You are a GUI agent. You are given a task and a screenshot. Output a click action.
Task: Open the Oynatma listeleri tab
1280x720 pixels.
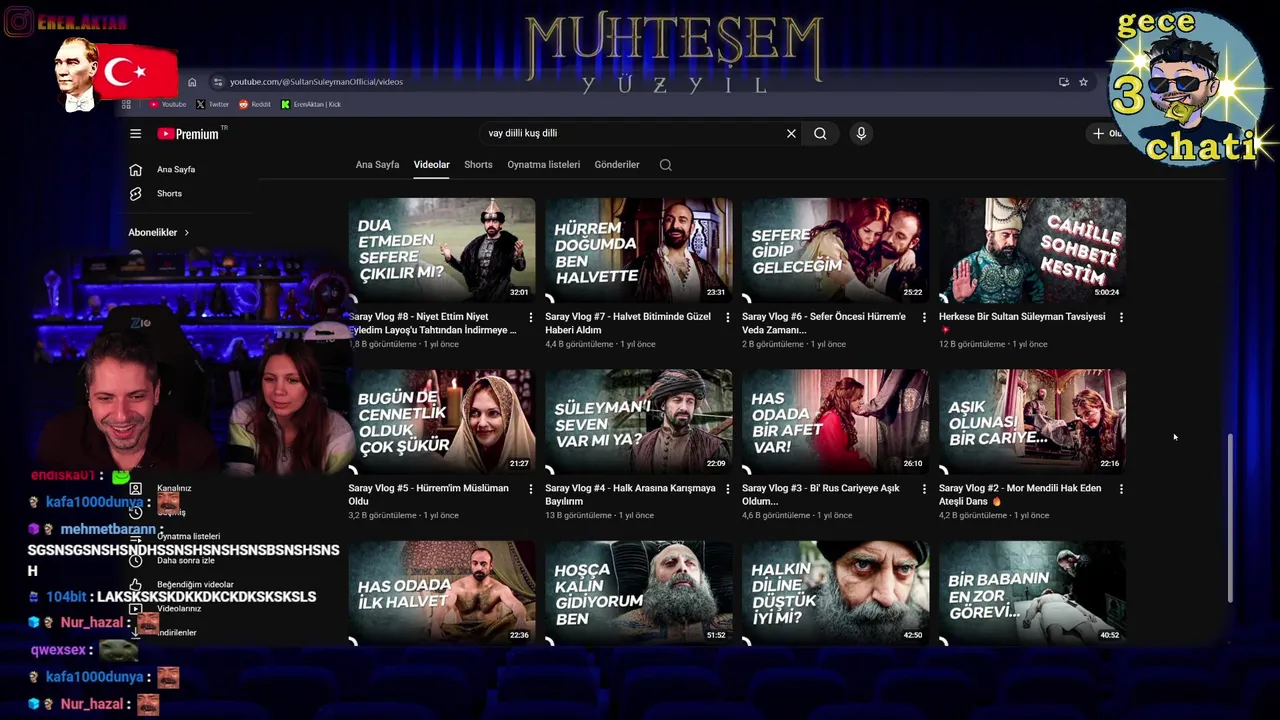point(543,165)
